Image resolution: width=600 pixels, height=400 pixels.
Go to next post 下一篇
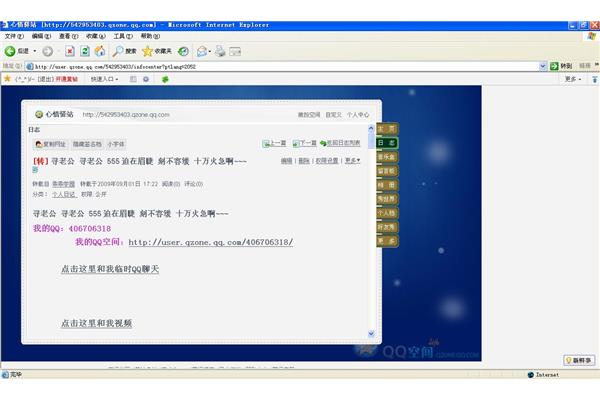pos(304,143)
